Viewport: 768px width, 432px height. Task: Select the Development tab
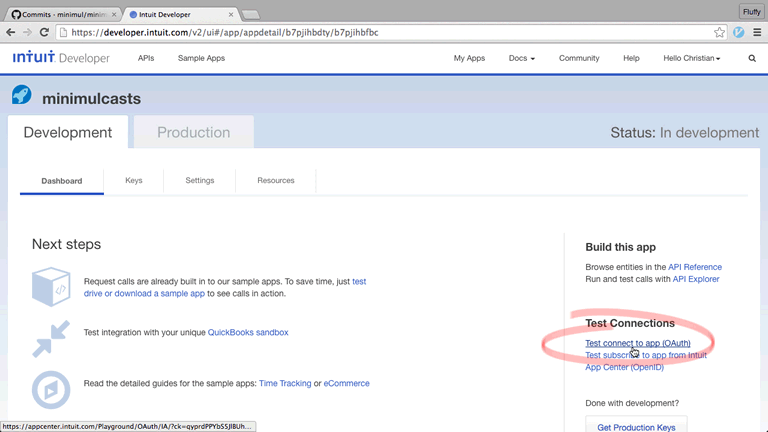click(x=68, y=132)
